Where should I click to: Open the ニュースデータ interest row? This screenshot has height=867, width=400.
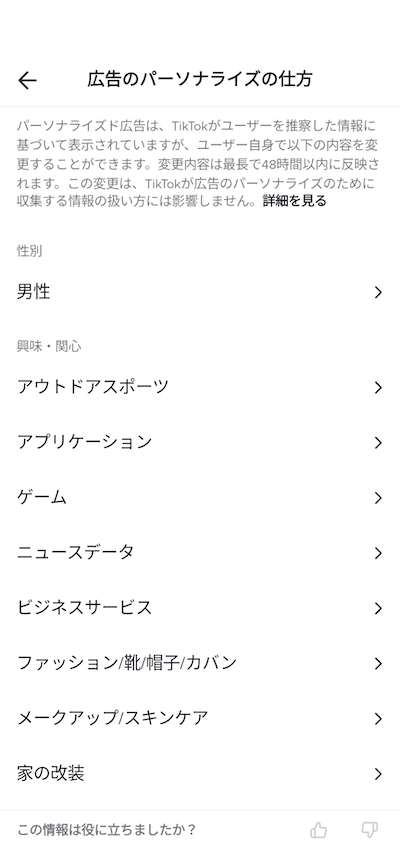click(x=200, y=553)
